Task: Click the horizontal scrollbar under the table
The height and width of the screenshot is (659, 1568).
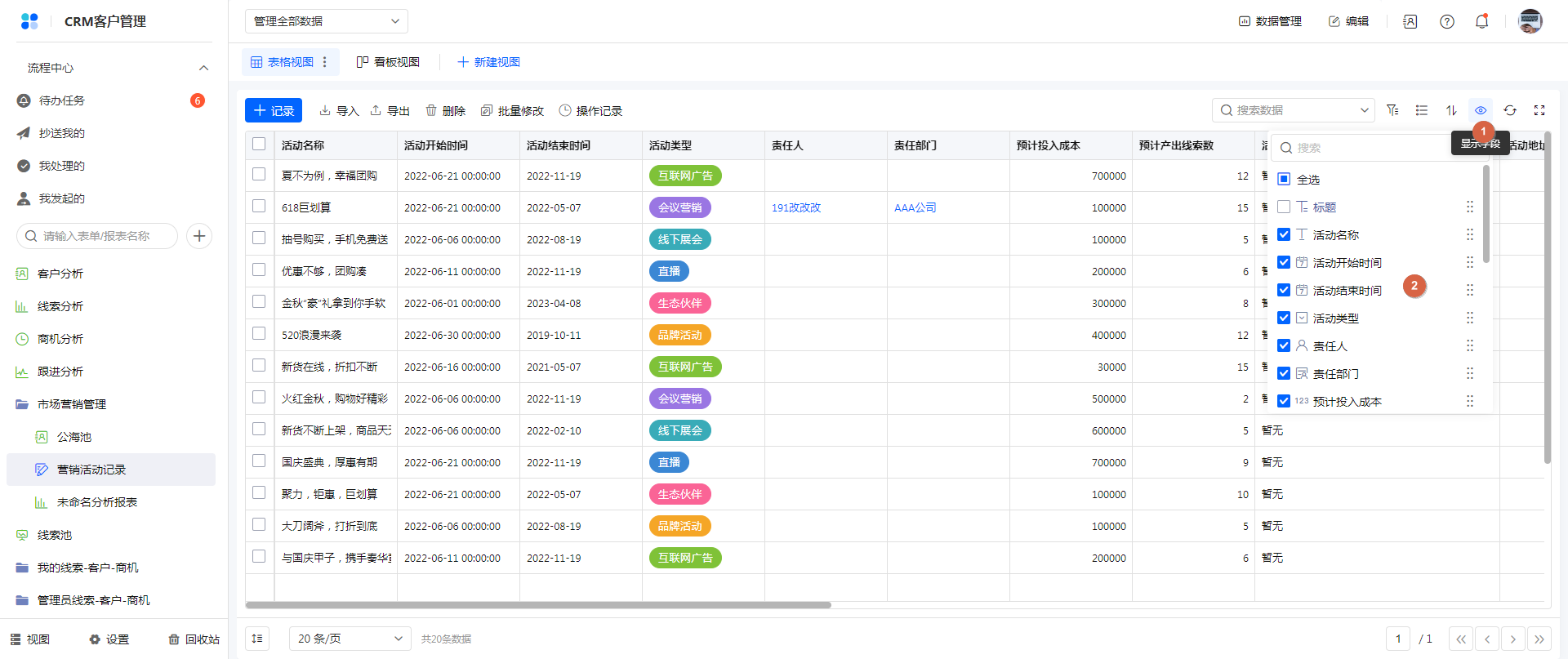Action: tap(537, 605)
